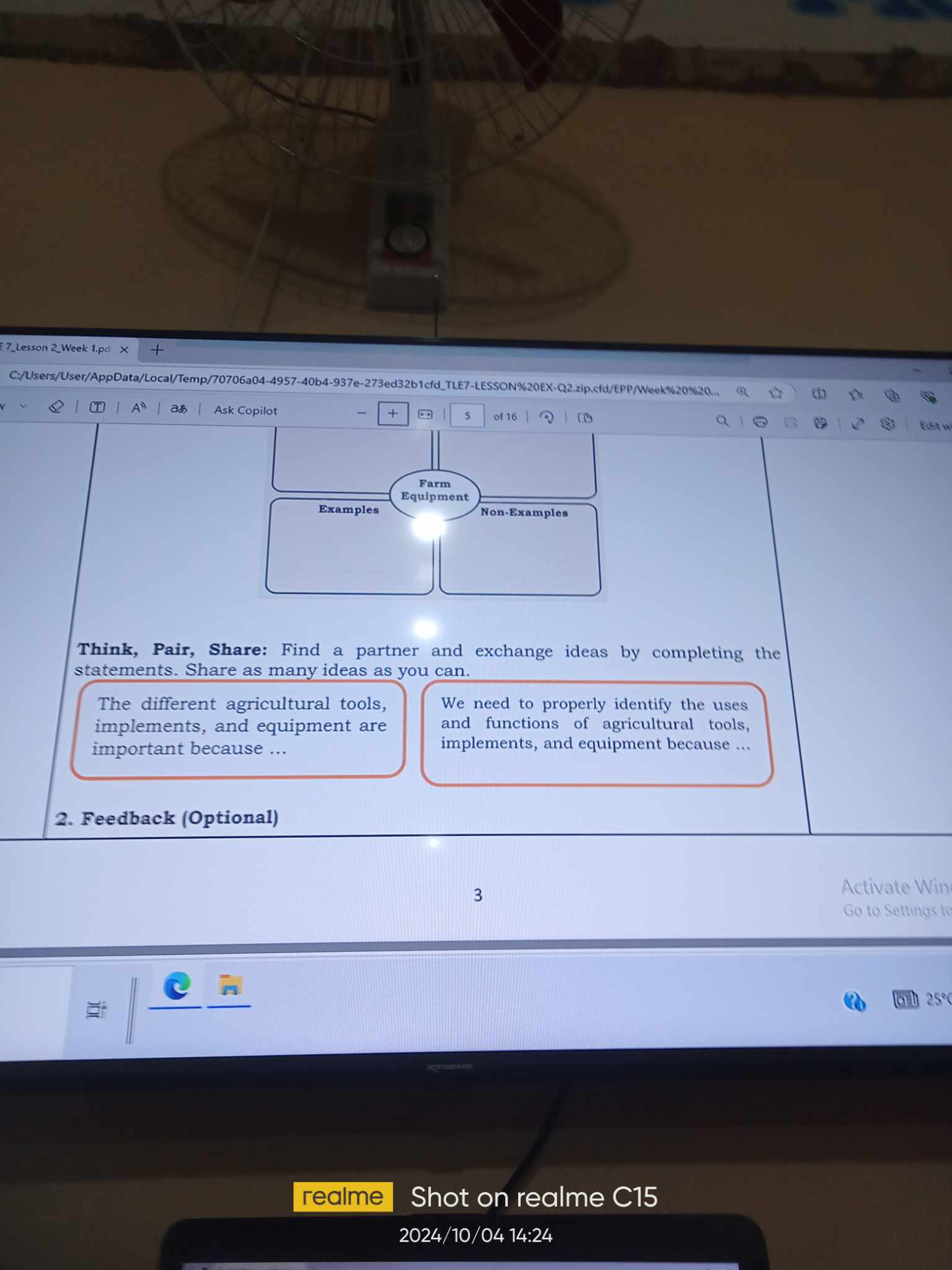Click Browser essentials icon
The image size is (952, 1270).
tap(928, 397)
